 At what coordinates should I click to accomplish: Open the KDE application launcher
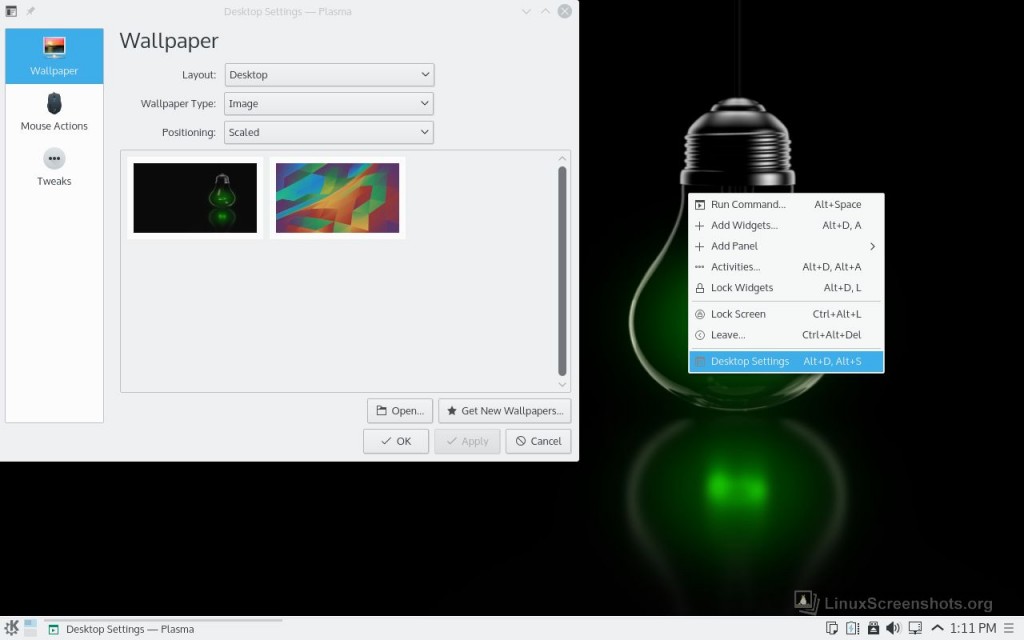click(11, 629)
